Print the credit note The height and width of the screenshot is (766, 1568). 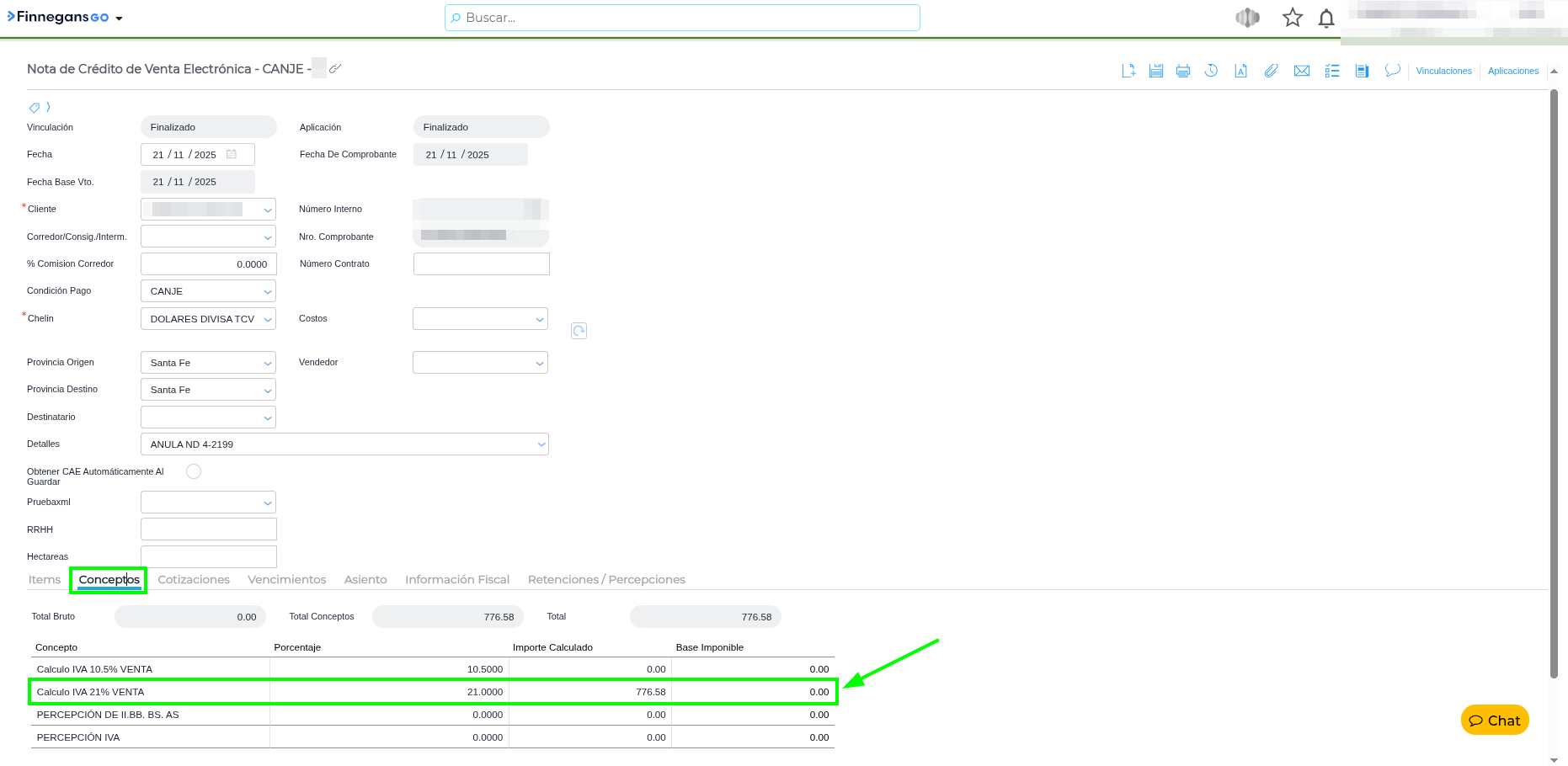click(1183, 71)
